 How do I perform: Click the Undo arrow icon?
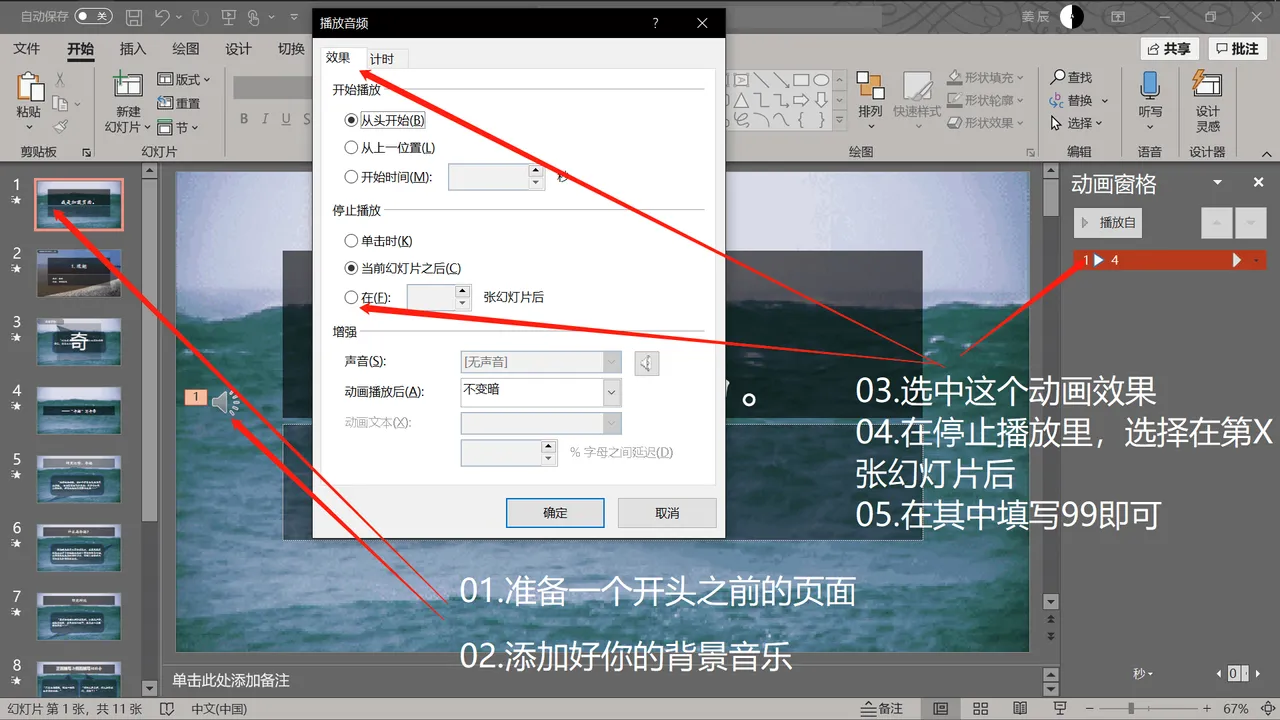click(163, 18)
